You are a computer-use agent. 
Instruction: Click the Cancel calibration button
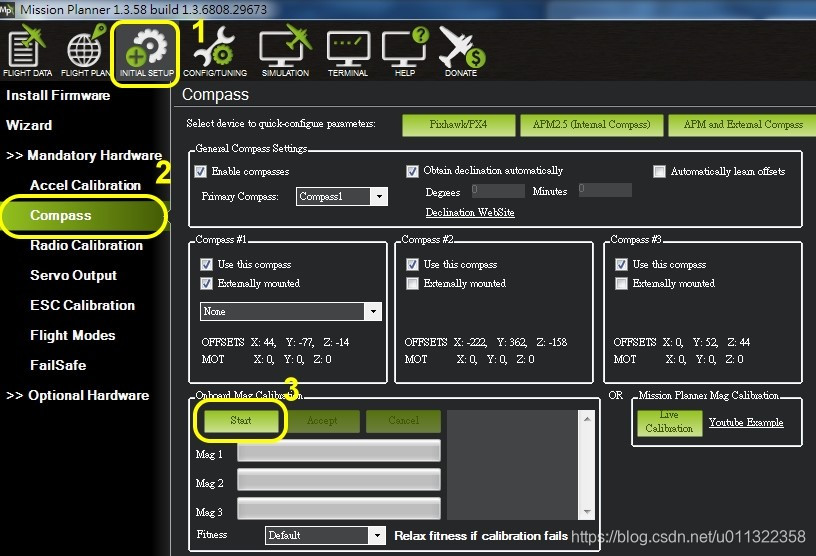(x=403, y=421)
